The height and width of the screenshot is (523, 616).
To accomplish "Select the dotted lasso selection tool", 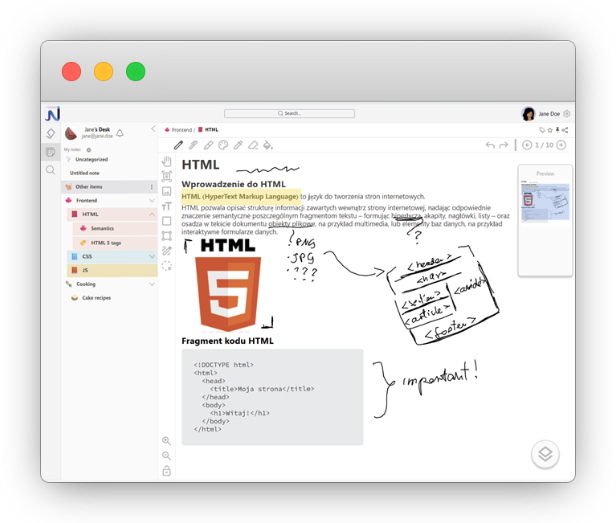I will 167,266.
